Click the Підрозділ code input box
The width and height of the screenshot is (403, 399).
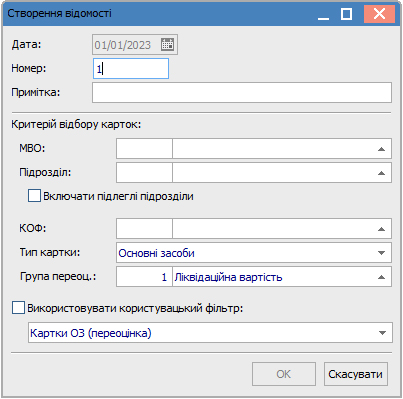(x=144, y=173)
